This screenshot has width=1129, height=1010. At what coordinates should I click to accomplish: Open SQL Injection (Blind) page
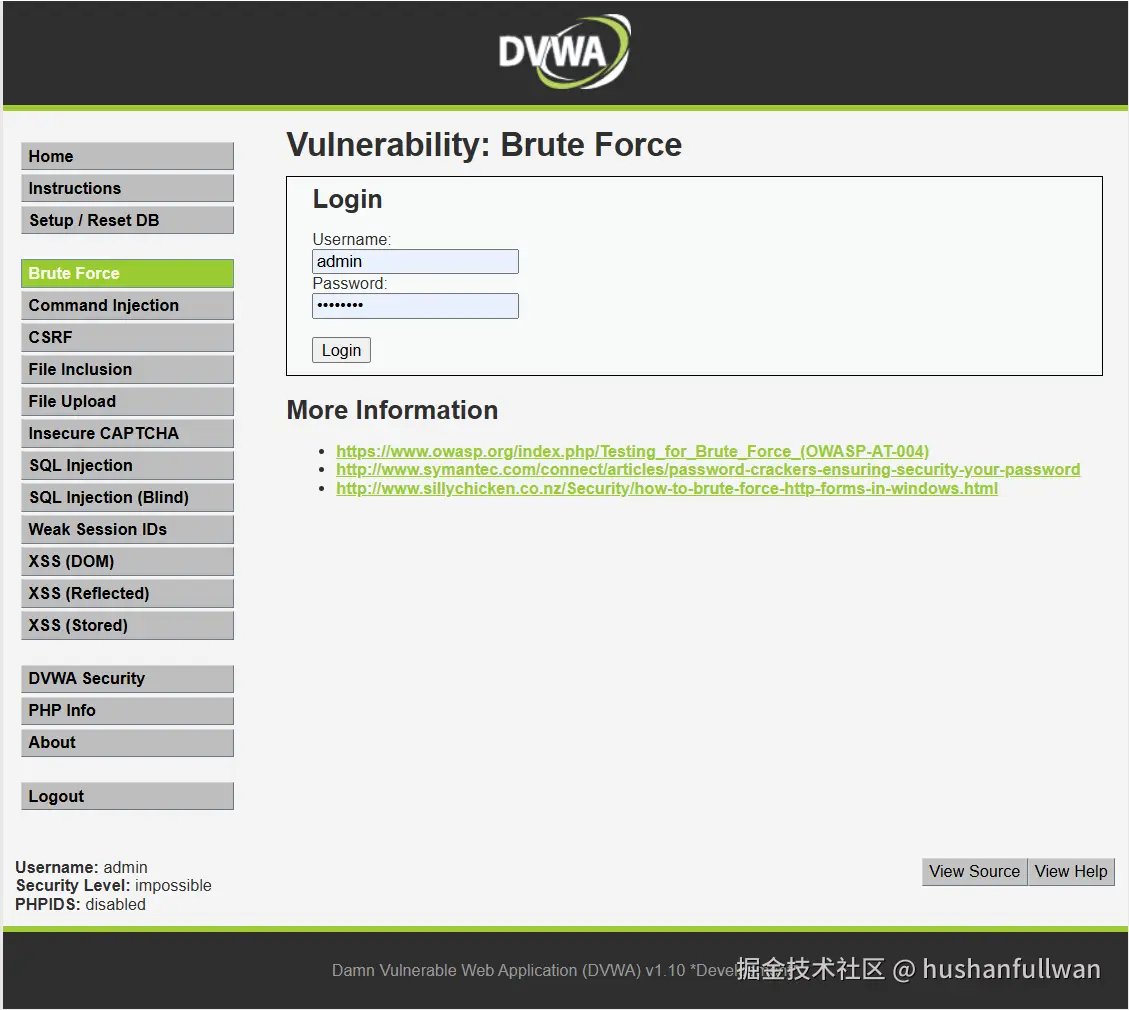tap(127, 497)
